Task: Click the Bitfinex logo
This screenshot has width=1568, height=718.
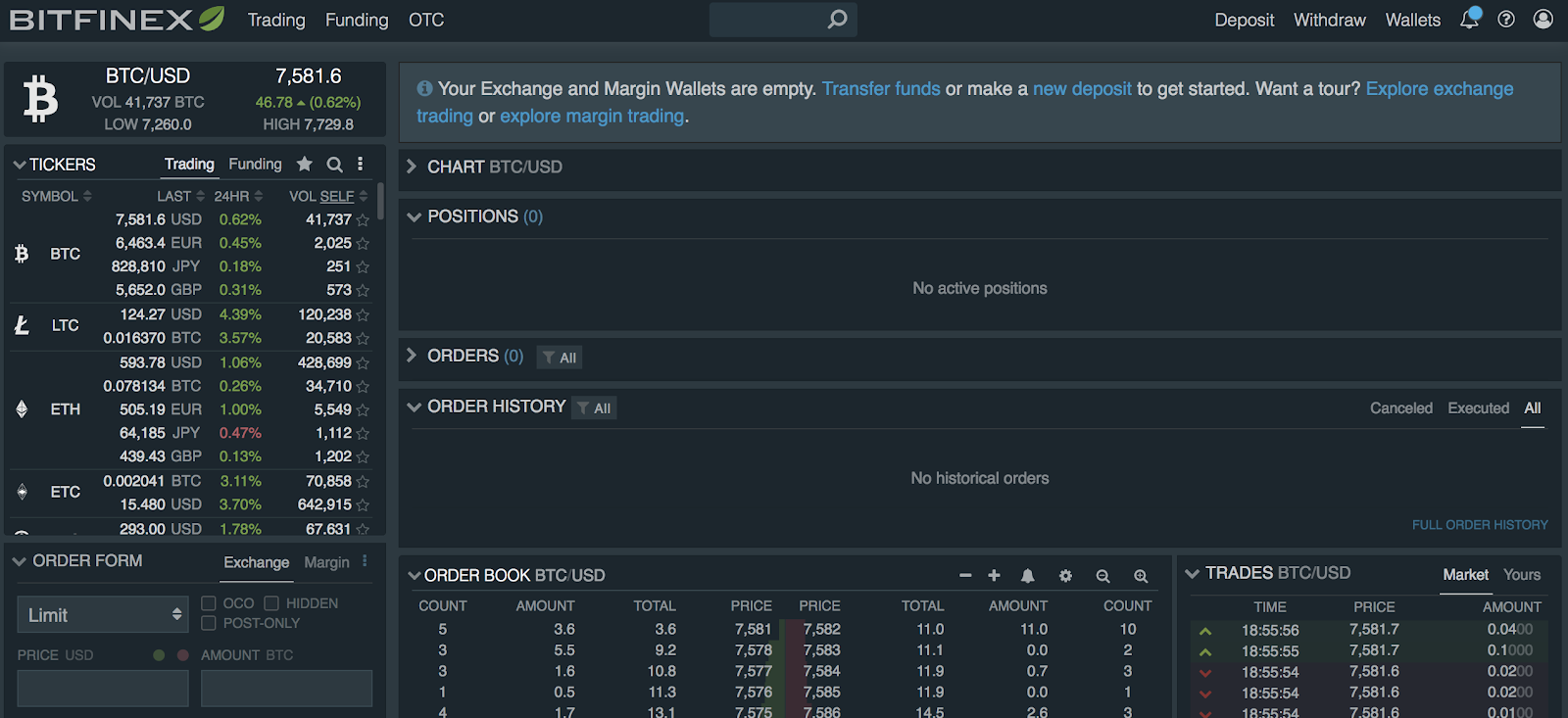Action: (x=117, y=20)
